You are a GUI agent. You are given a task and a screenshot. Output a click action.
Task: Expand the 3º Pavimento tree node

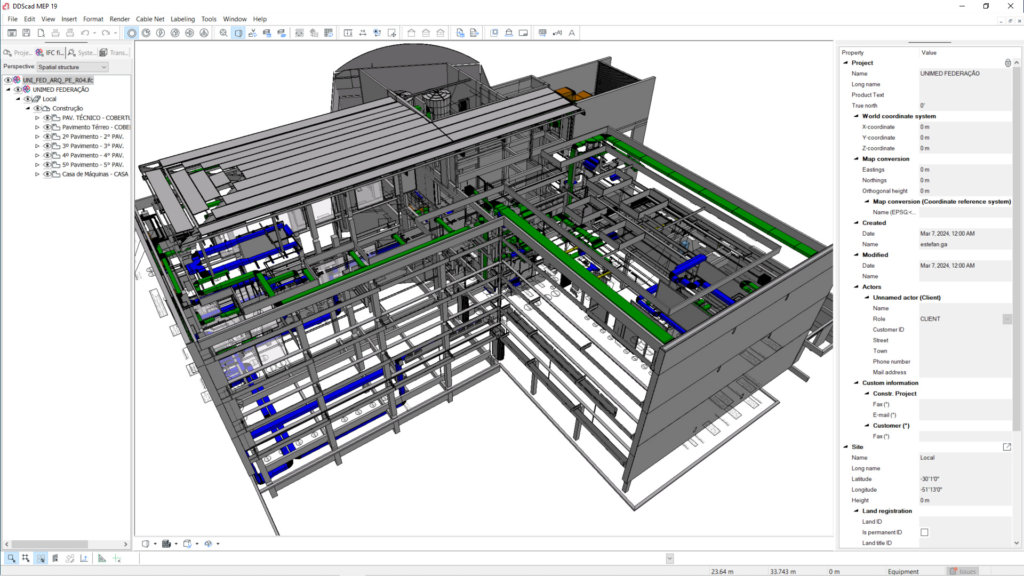point(37,146)
